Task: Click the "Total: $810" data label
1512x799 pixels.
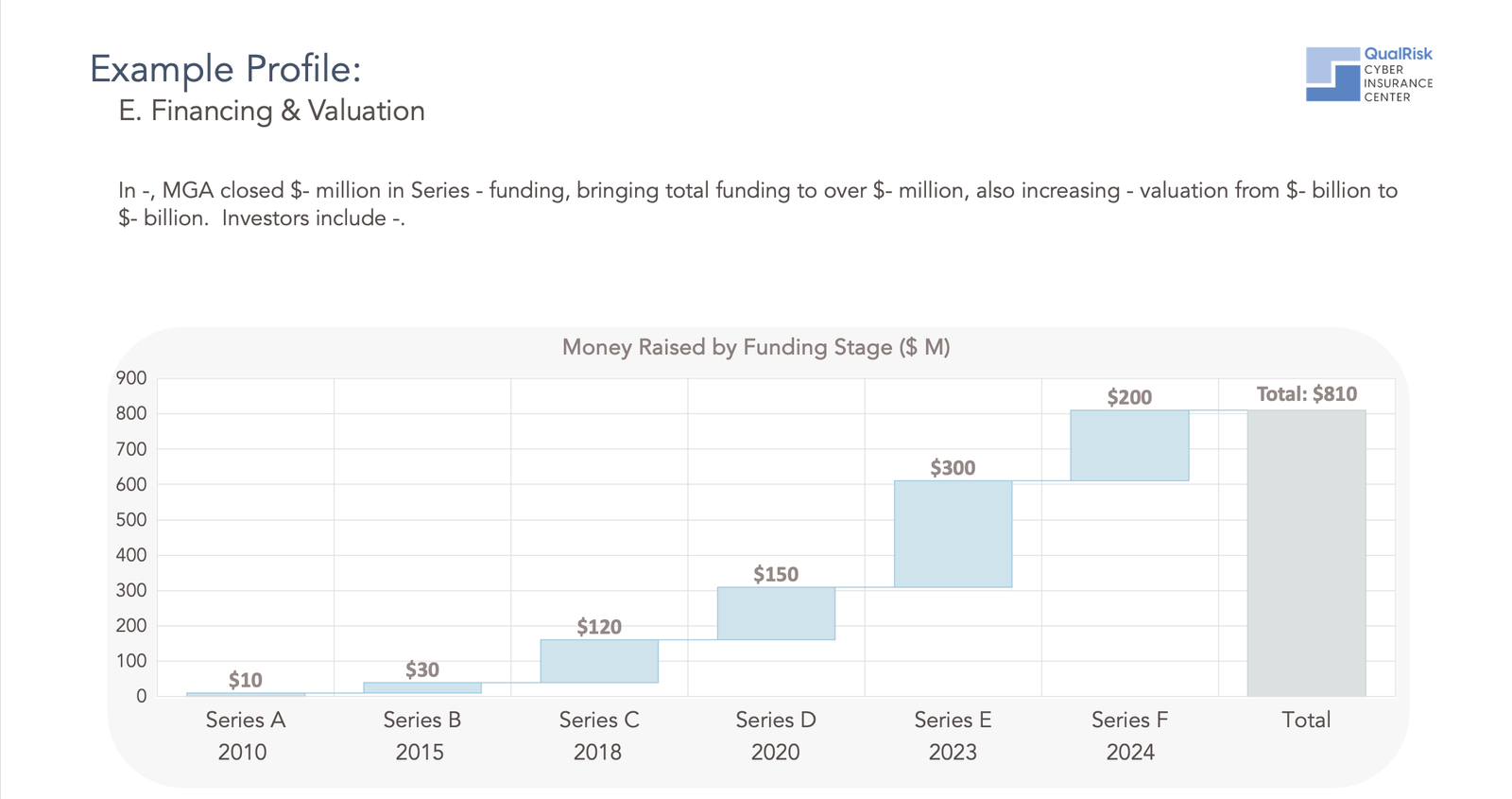Action: [1306, 394]
